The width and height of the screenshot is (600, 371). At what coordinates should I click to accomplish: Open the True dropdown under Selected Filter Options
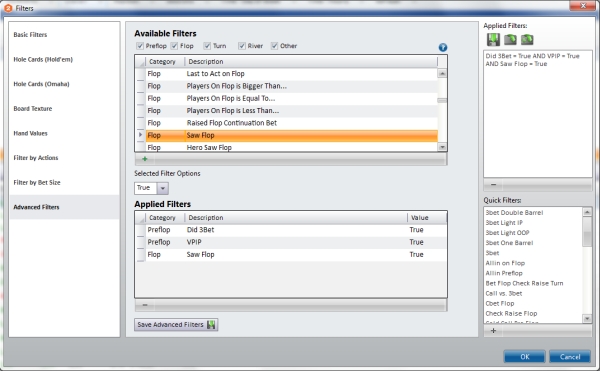click(x=163, y=188)
